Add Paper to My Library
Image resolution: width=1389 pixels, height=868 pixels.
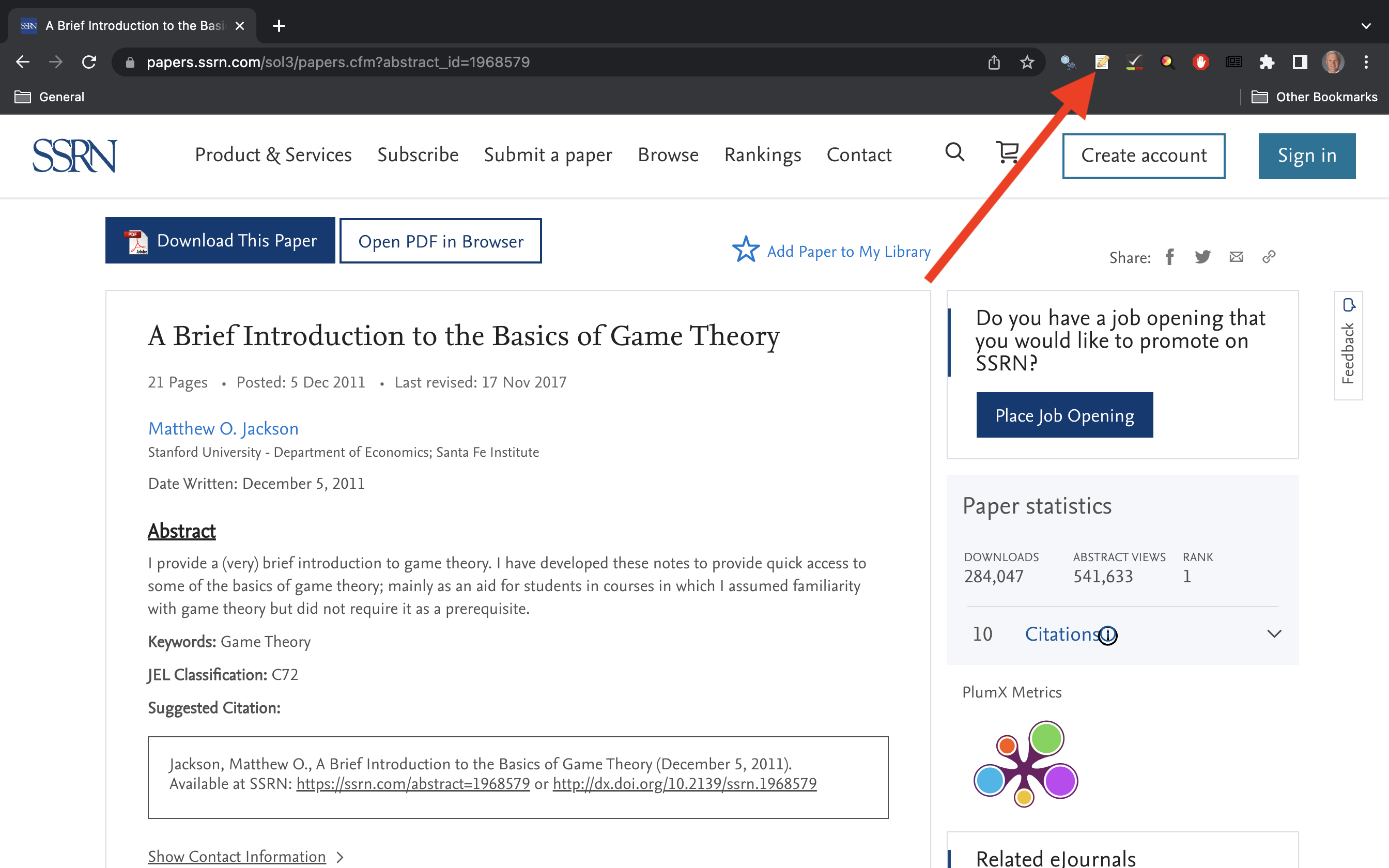(831, 251)
